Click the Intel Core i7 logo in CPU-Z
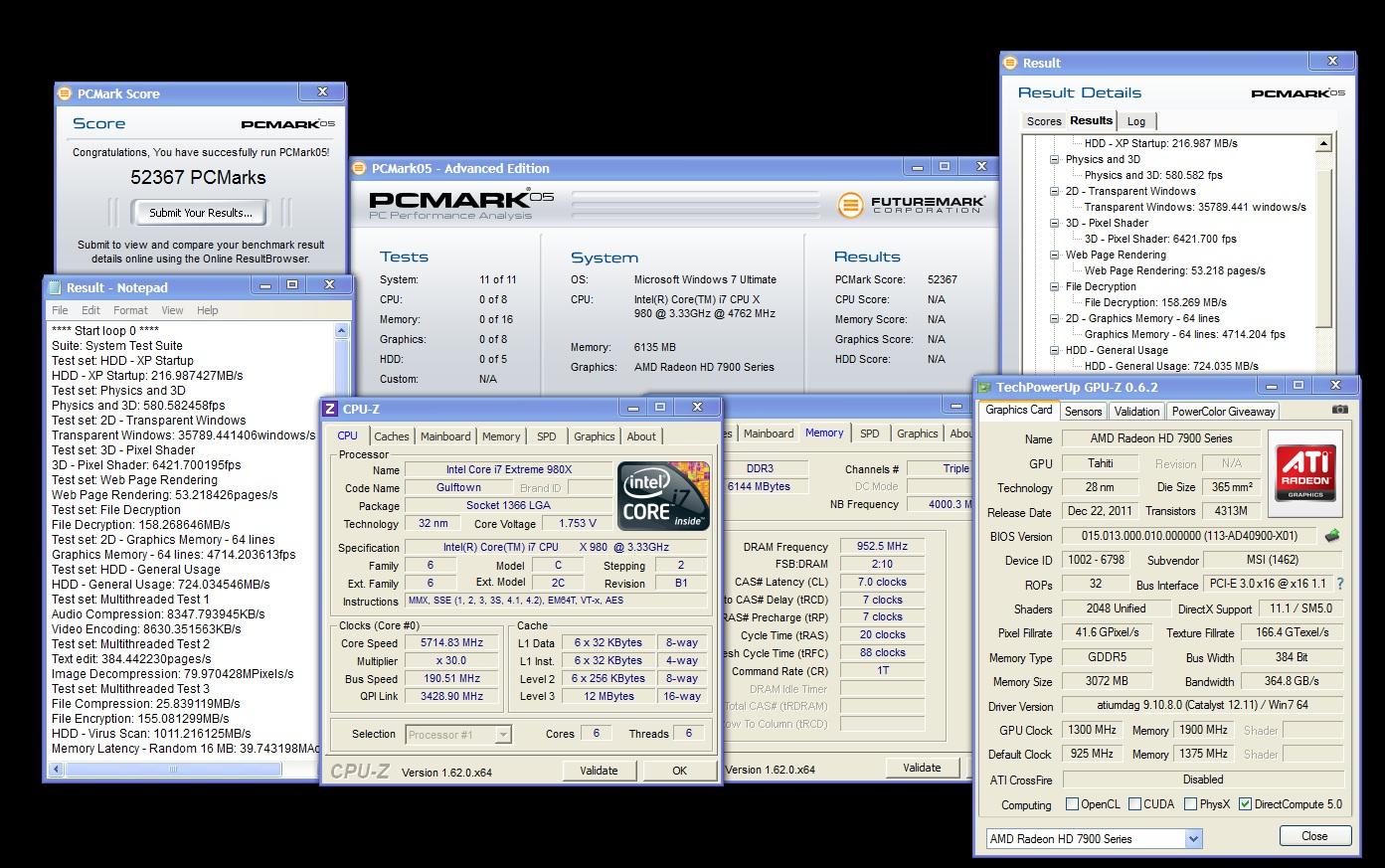Screen dimensions: 1385x868 (x=663, y=495)
